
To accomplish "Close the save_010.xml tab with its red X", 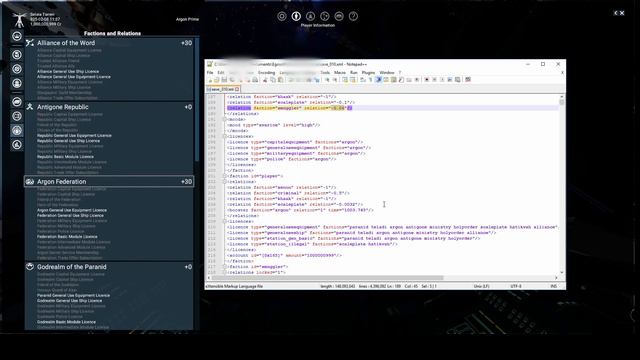I will [x=237, y=89].
